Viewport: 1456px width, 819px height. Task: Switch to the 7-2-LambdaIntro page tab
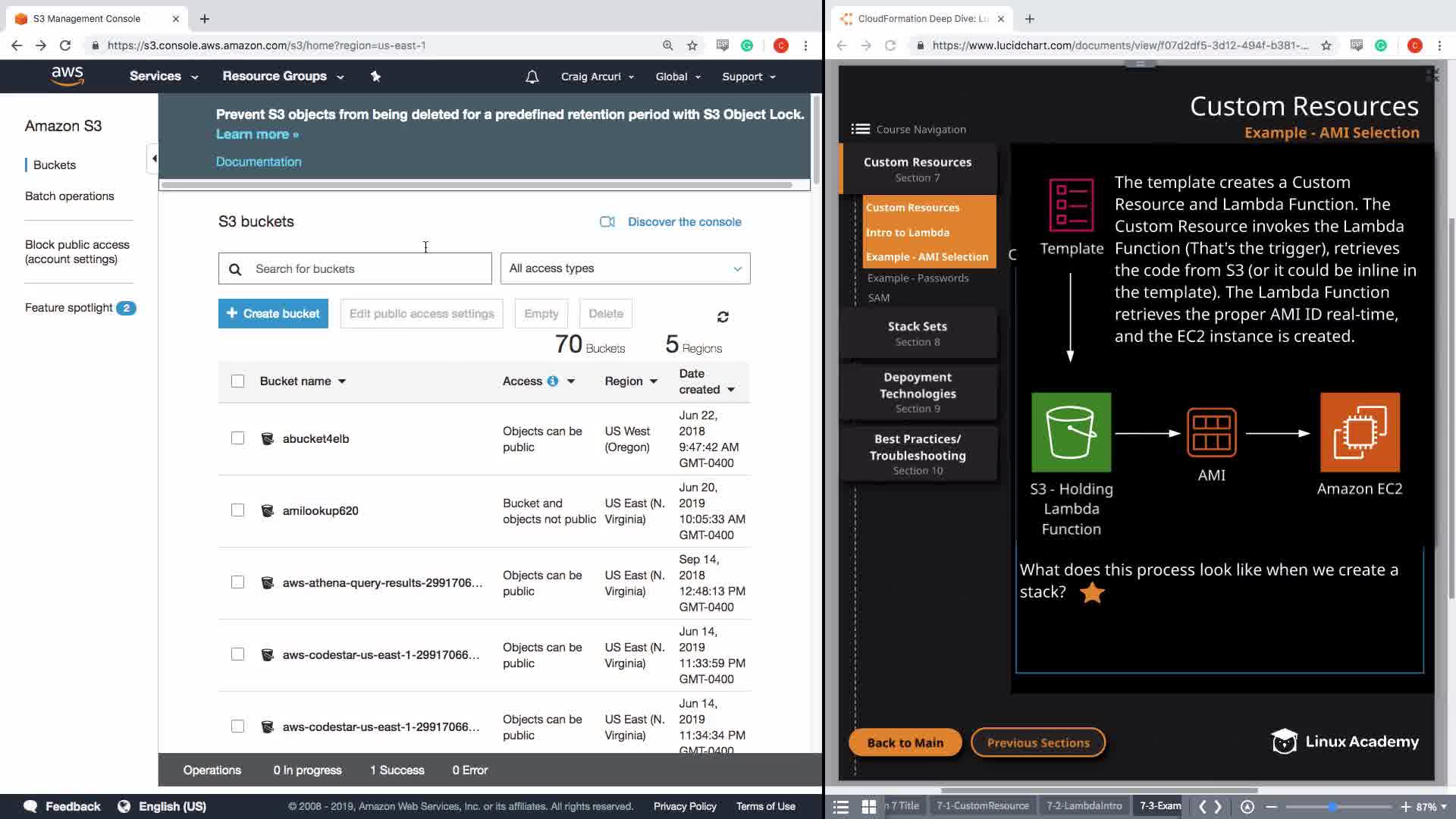(1084, 806)
